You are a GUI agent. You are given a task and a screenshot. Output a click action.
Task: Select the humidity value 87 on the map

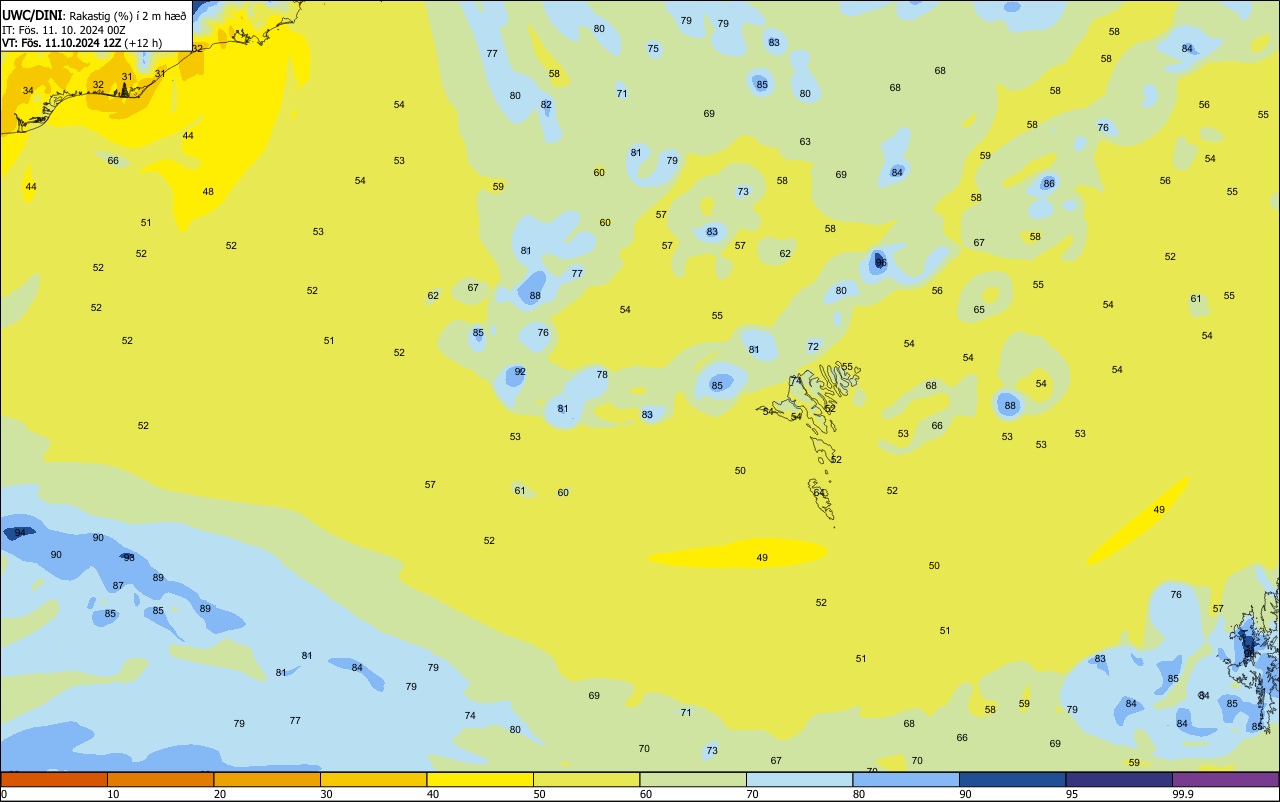click(118, 585)
